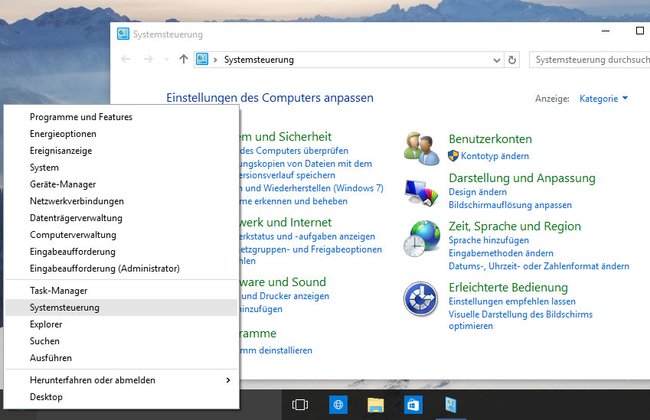Open Datenträgerverwaltung from the menu
The width and height of the screenshot is (650, 420).
122,218
